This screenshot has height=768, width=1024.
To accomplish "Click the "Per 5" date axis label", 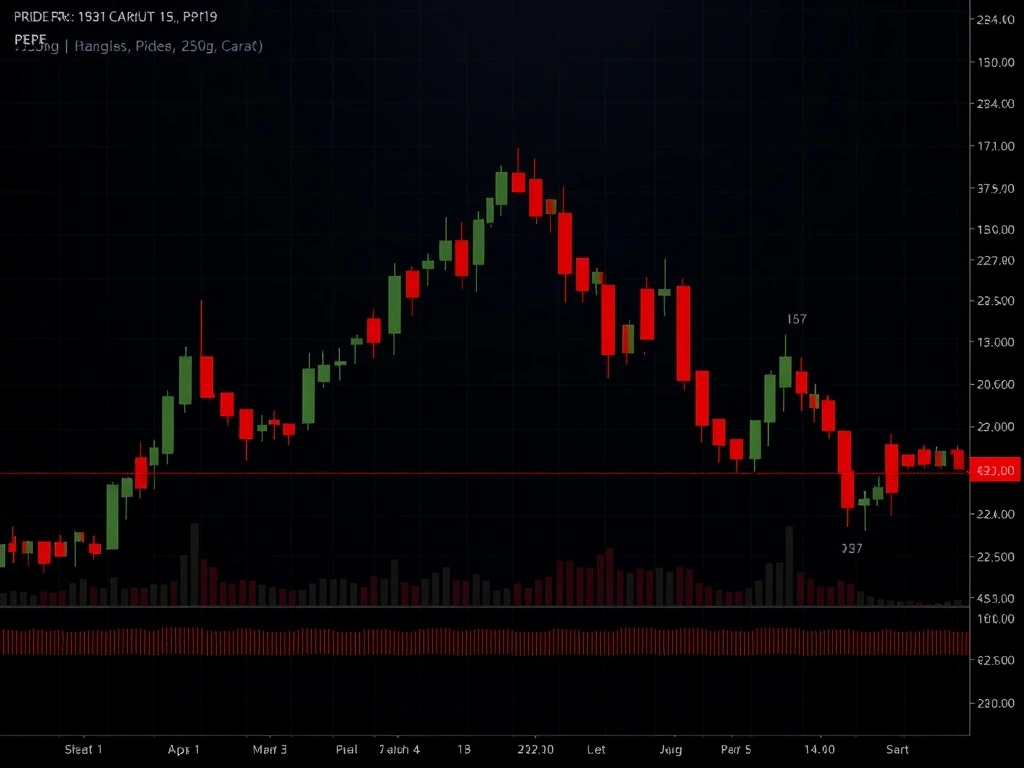I will 736,749.
